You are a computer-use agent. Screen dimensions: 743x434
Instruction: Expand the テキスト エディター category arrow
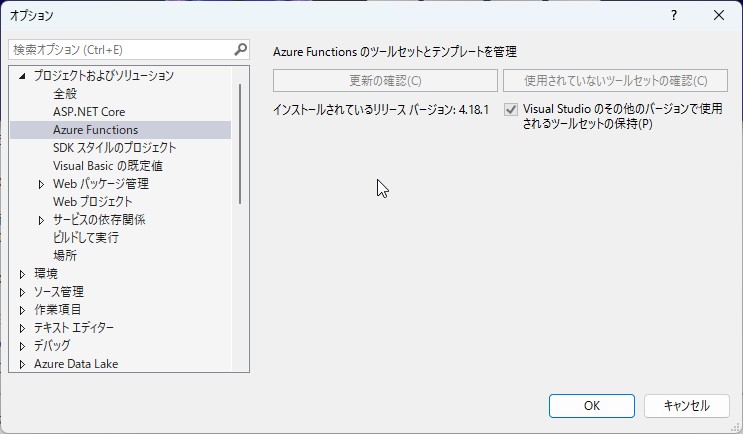tap(22, 328)
